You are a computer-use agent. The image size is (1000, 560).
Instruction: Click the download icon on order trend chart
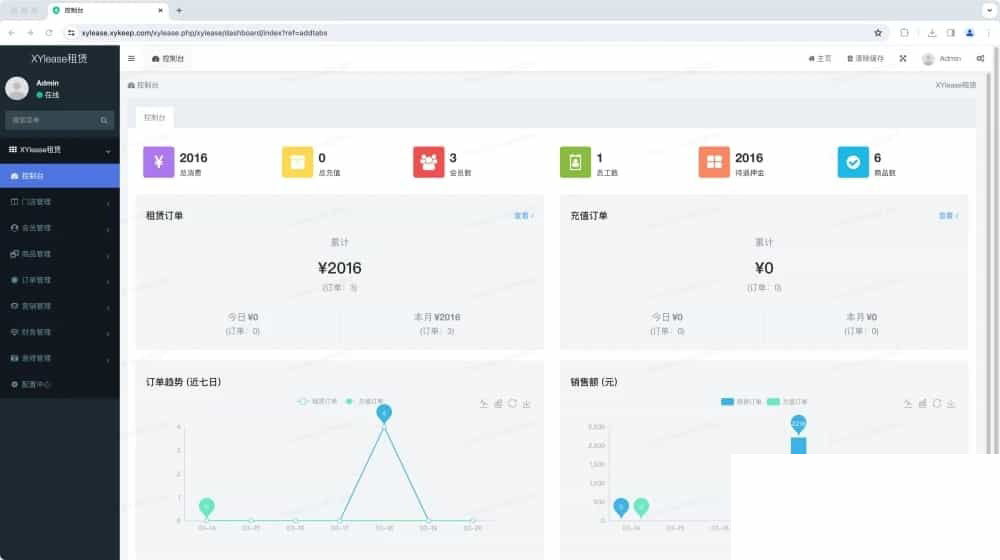pyautogui.click(x=527, y=404)
